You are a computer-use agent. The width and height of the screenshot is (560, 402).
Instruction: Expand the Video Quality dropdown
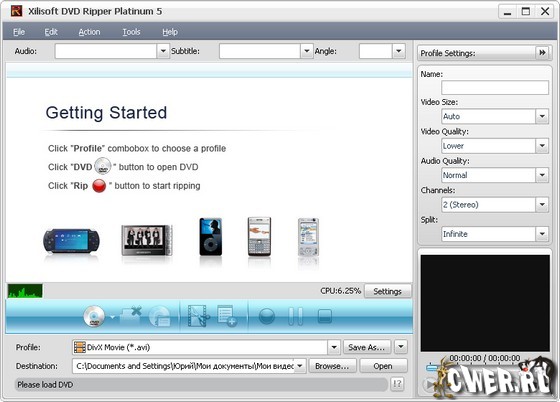pyautogui.click(x=542, y=146)
